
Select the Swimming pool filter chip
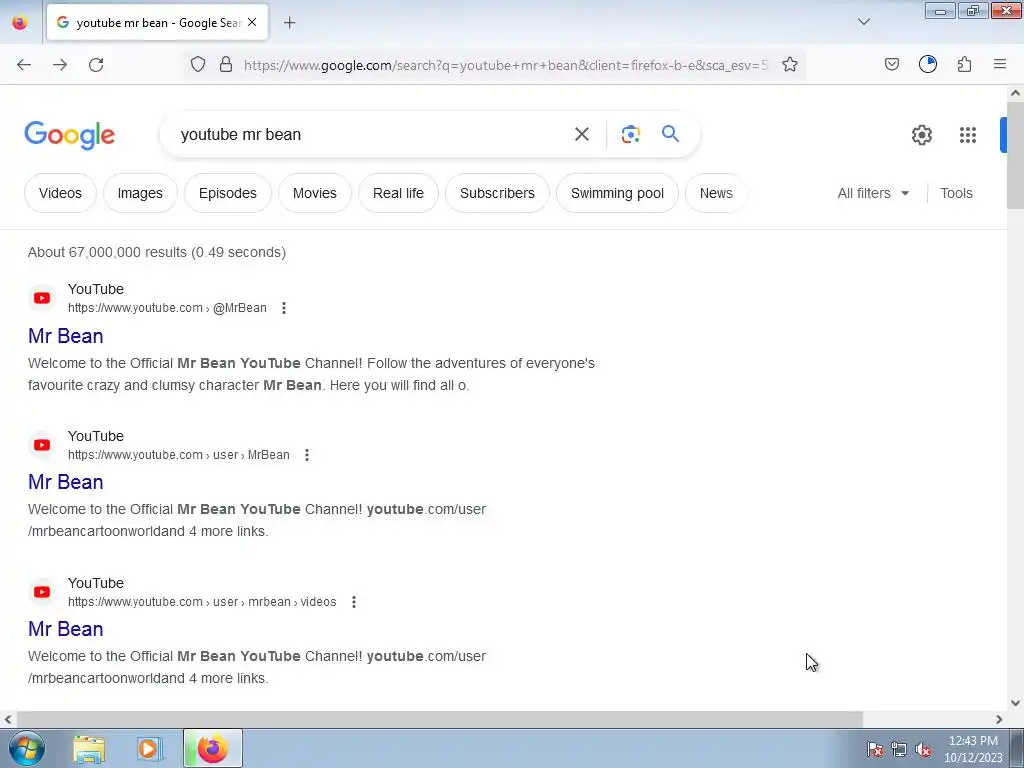click(617, 193)
